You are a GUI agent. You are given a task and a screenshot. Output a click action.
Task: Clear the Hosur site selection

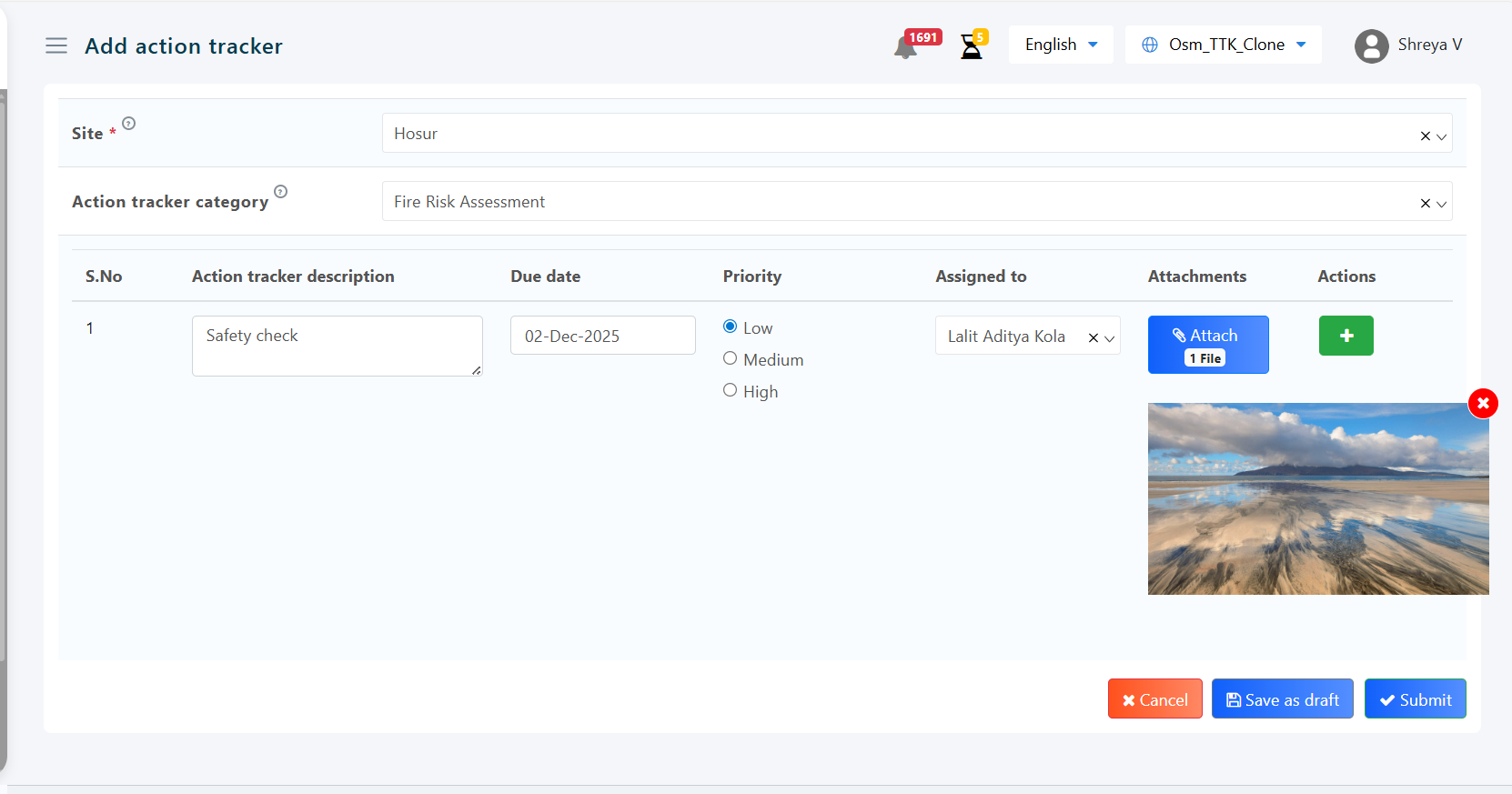click(x=1425, y=136)
